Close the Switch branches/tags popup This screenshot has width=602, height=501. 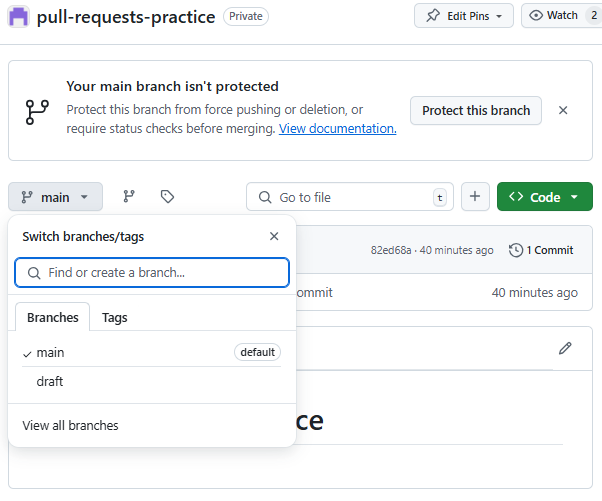click(x=274, y=237)
